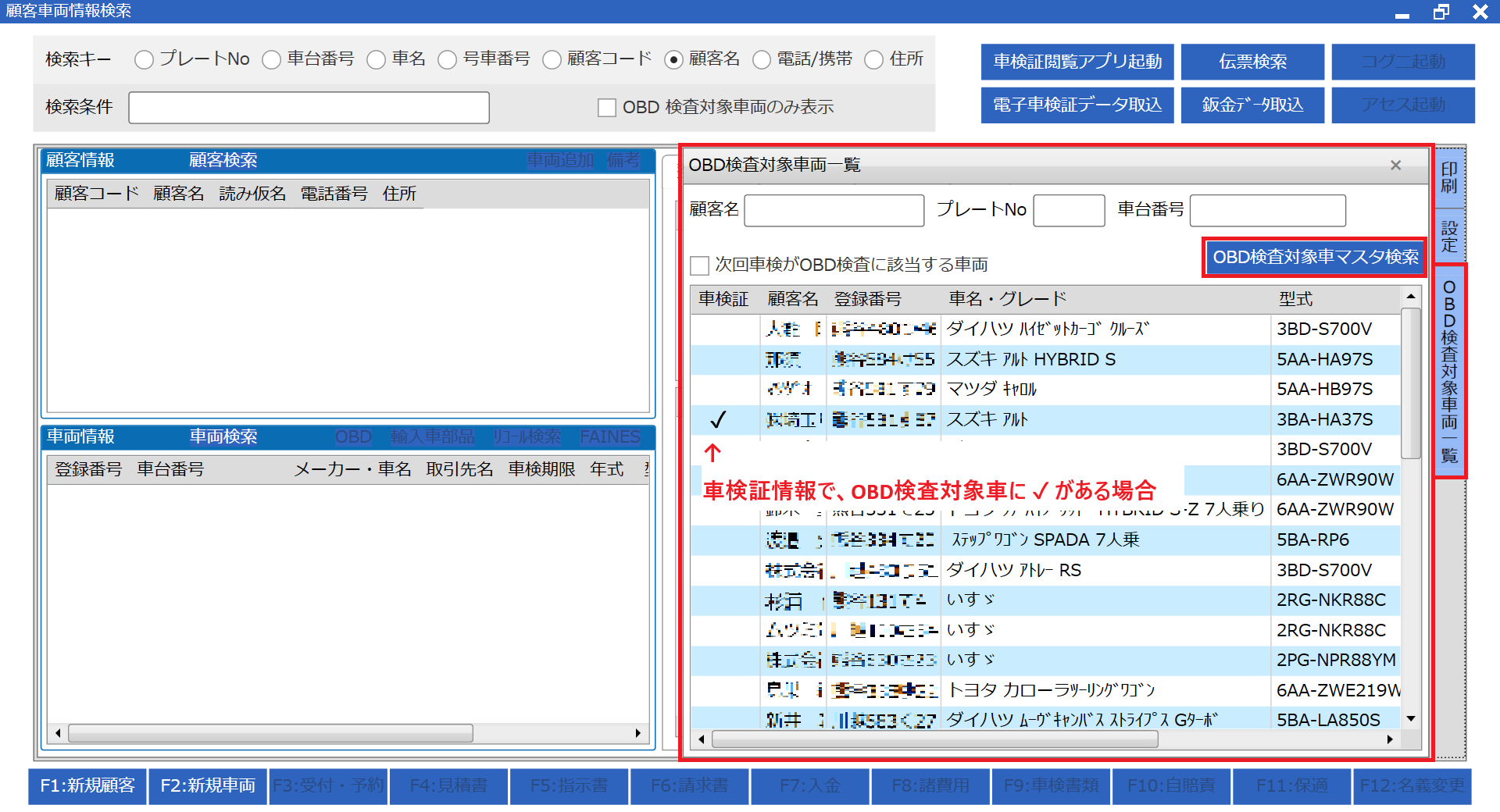This screenshot has height=812, width=1500.
Task: Launch 車検証閲覧アプリ起動
Action: (1077, 62)
